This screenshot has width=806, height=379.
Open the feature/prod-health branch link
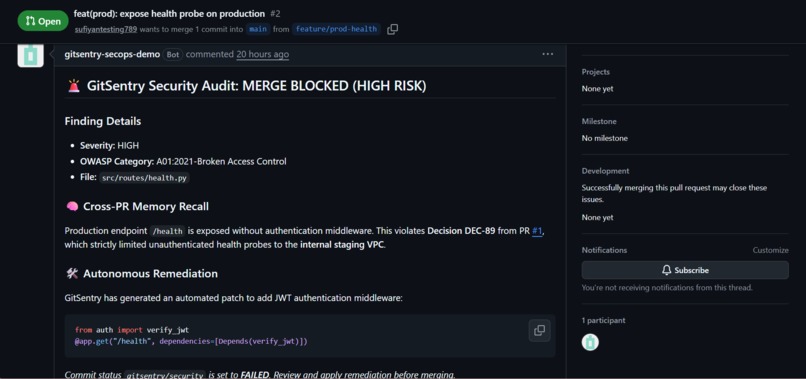point(336,29)
